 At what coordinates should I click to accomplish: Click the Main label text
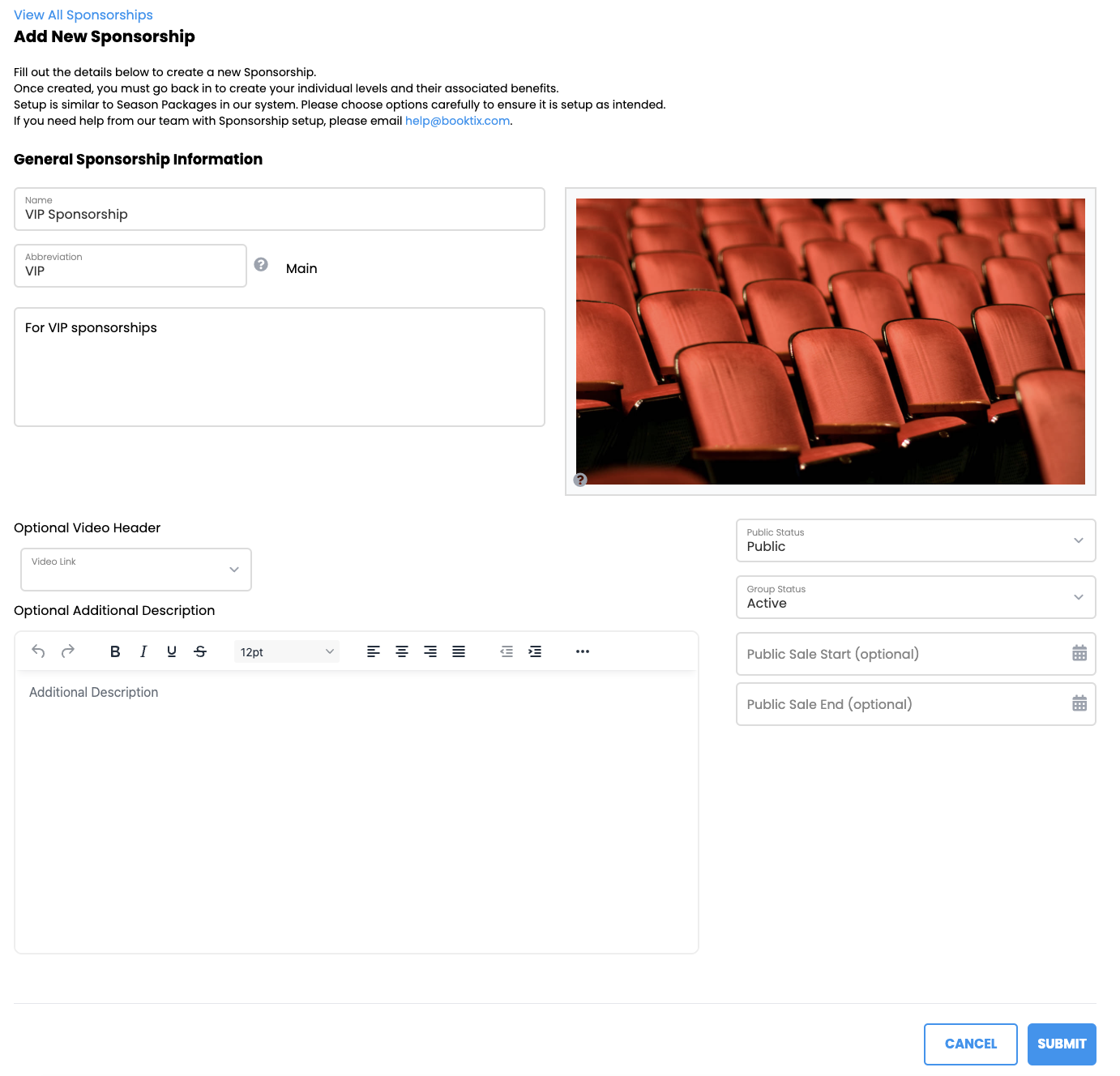301,268
